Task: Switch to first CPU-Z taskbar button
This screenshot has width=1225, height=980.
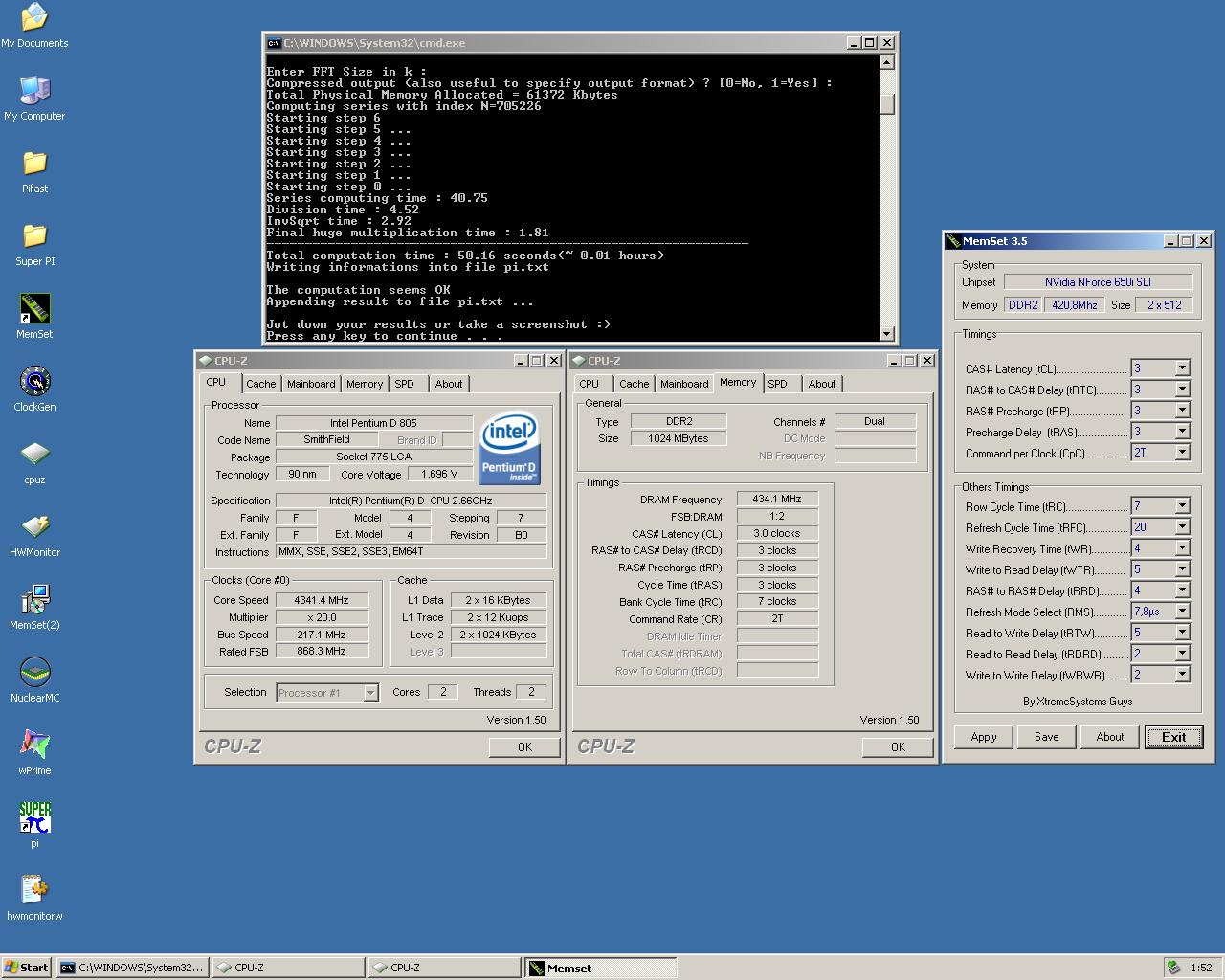Action: tap(287, 968)
